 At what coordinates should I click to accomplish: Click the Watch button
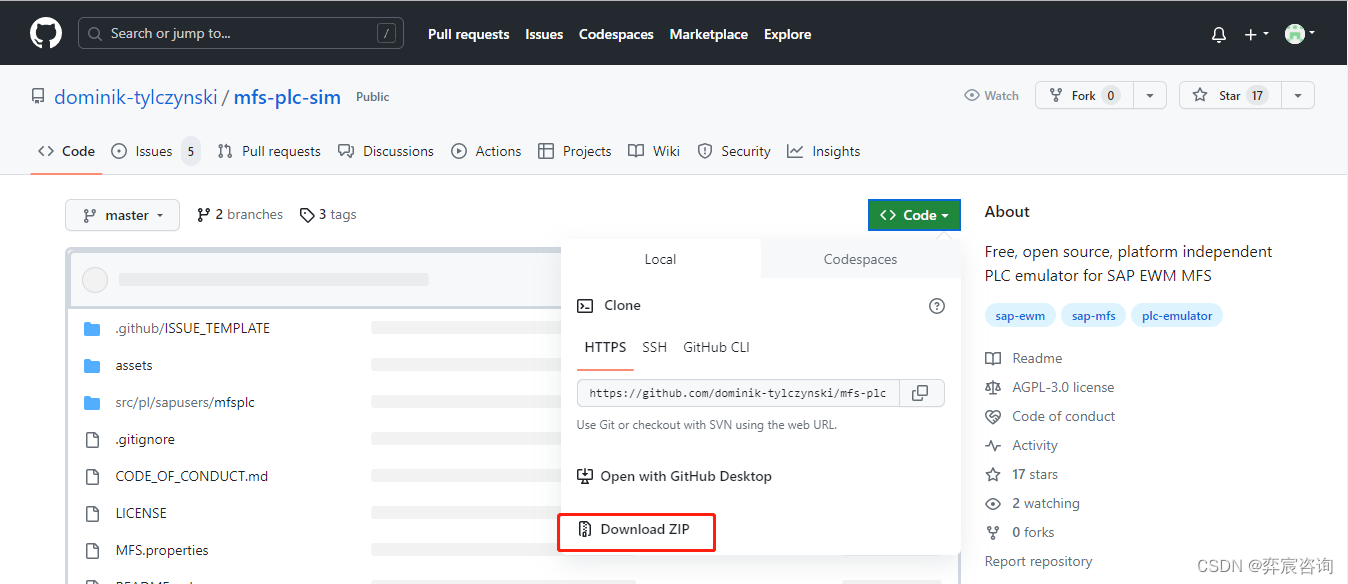coord(992,96)
